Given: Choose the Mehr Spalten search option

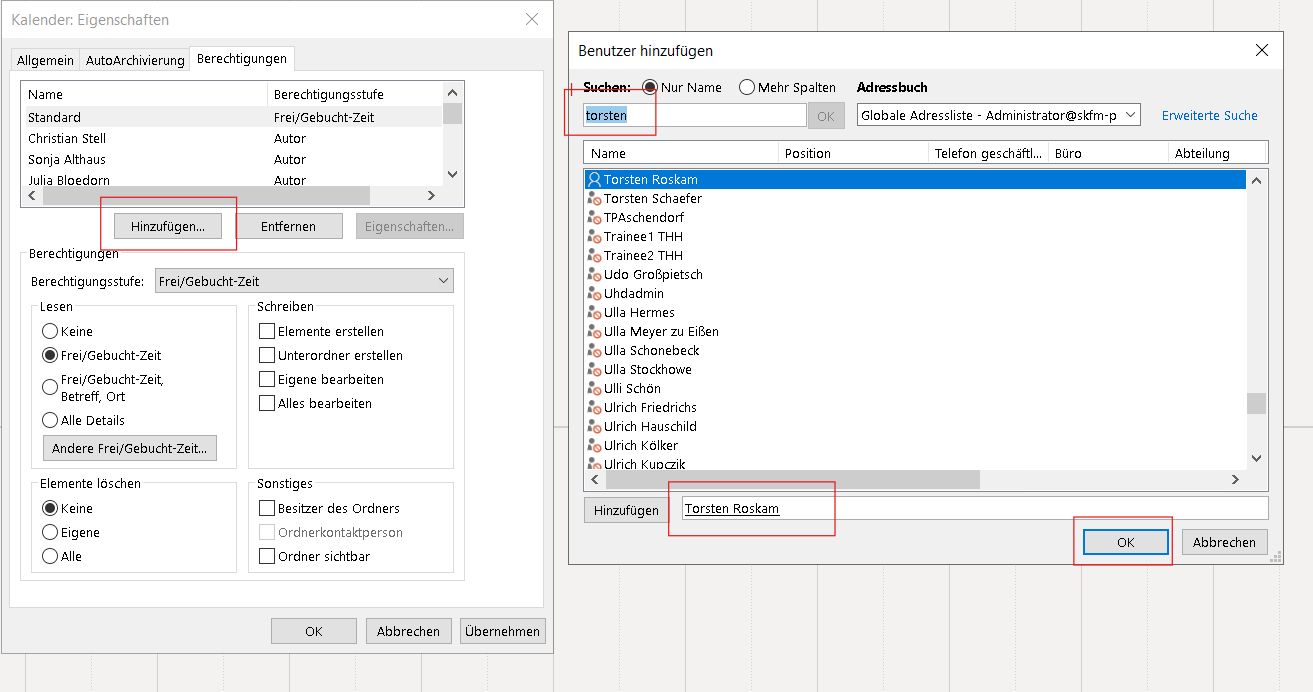Looking at the screenshot, I should (747, 88).
